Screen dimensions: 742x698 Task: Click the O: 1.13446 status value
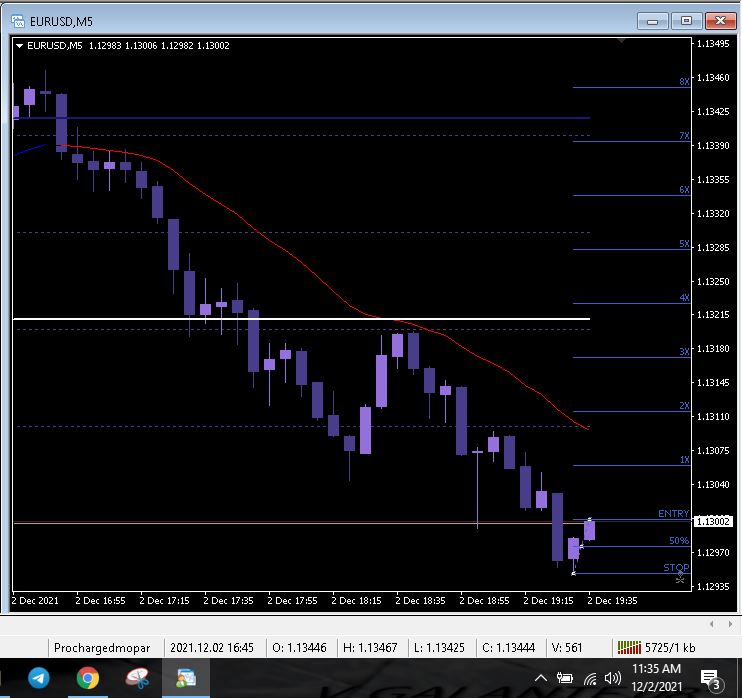click(299, 648)
